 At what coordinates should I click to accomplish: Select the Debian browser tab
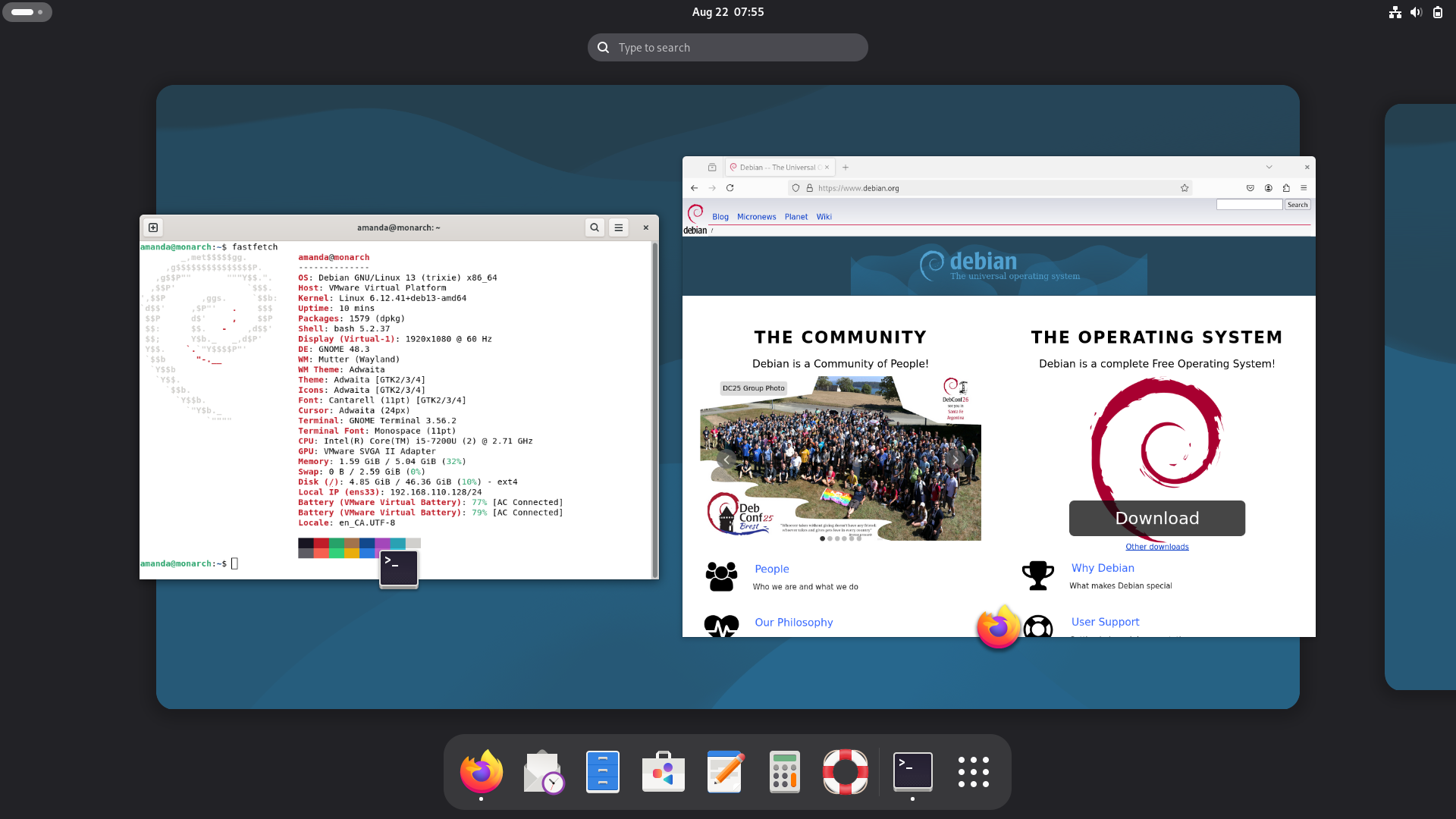[777, 168]
